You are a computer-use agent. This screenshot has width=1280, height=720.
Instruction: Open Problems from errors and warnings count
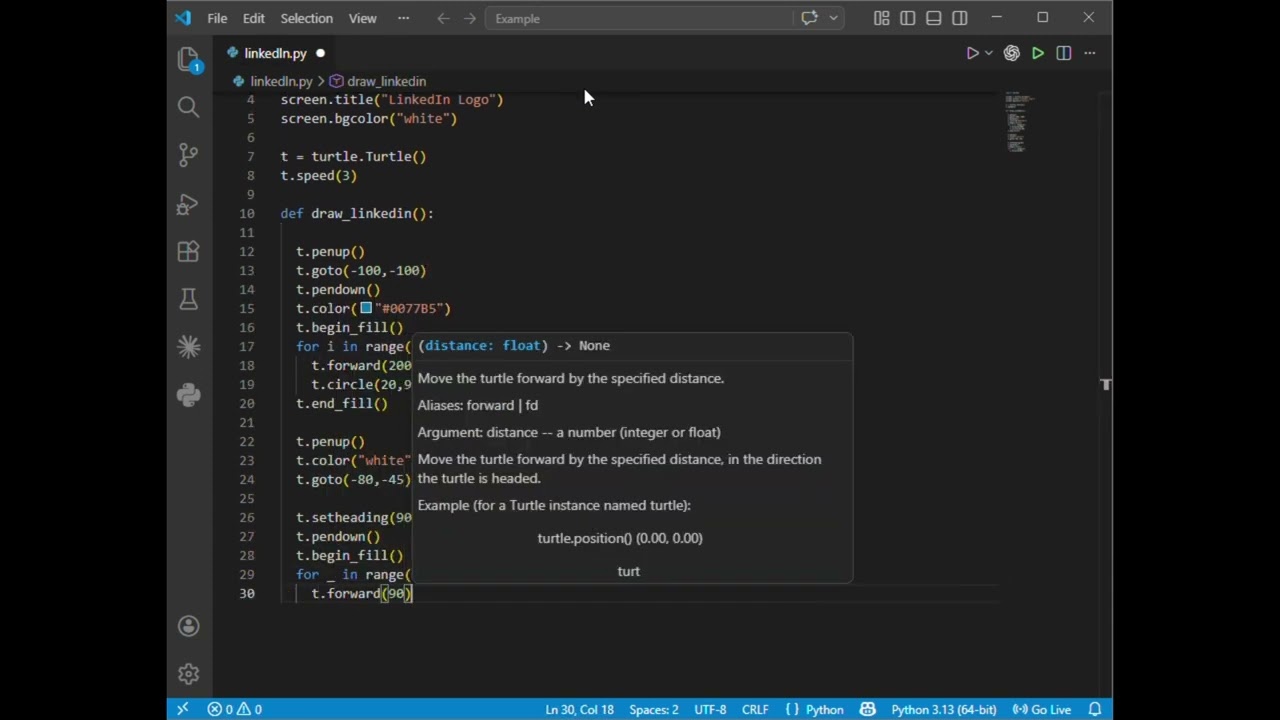pos(235,709)
